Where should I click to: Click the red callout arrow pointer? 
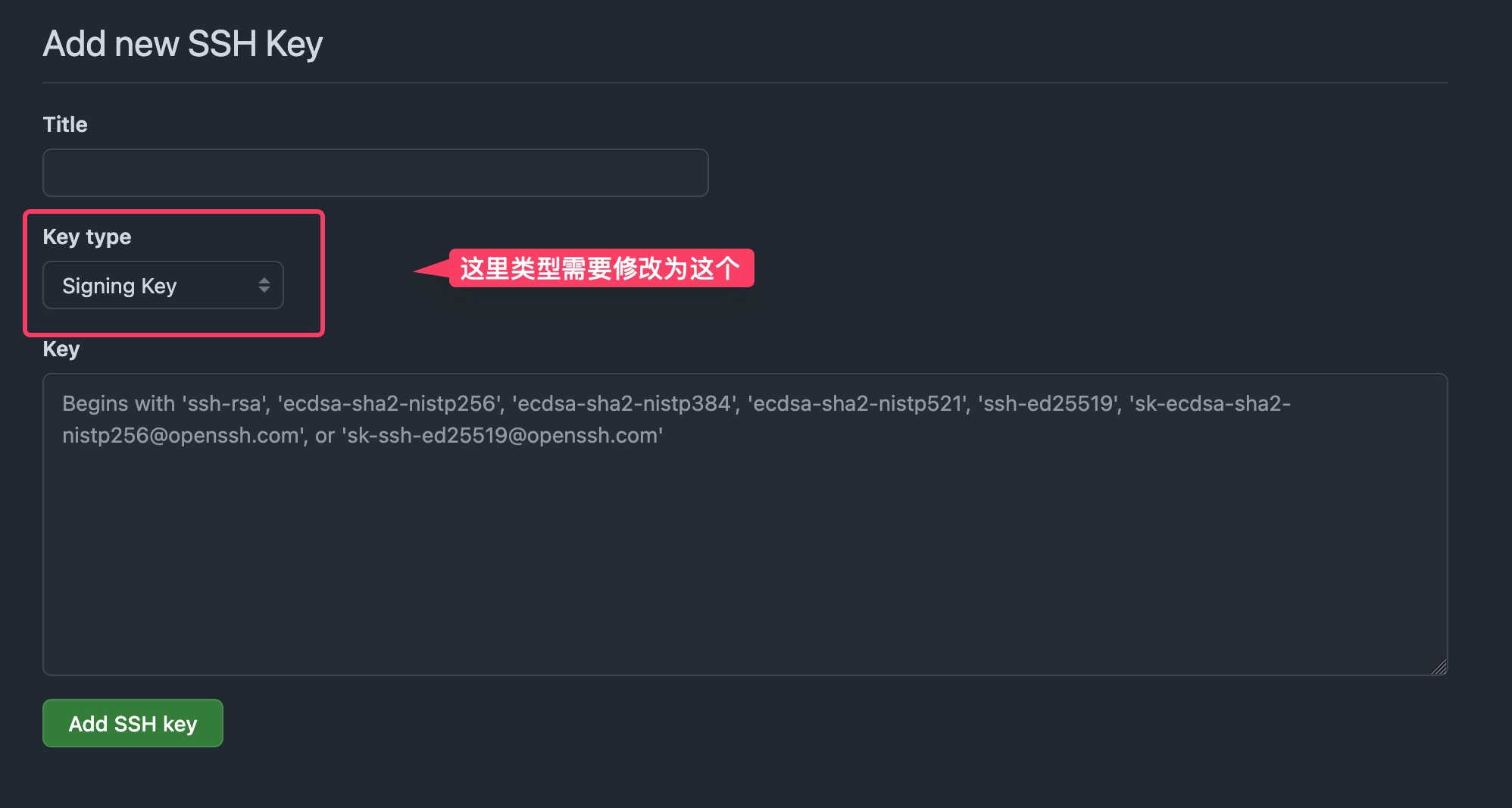coord(432,269)
